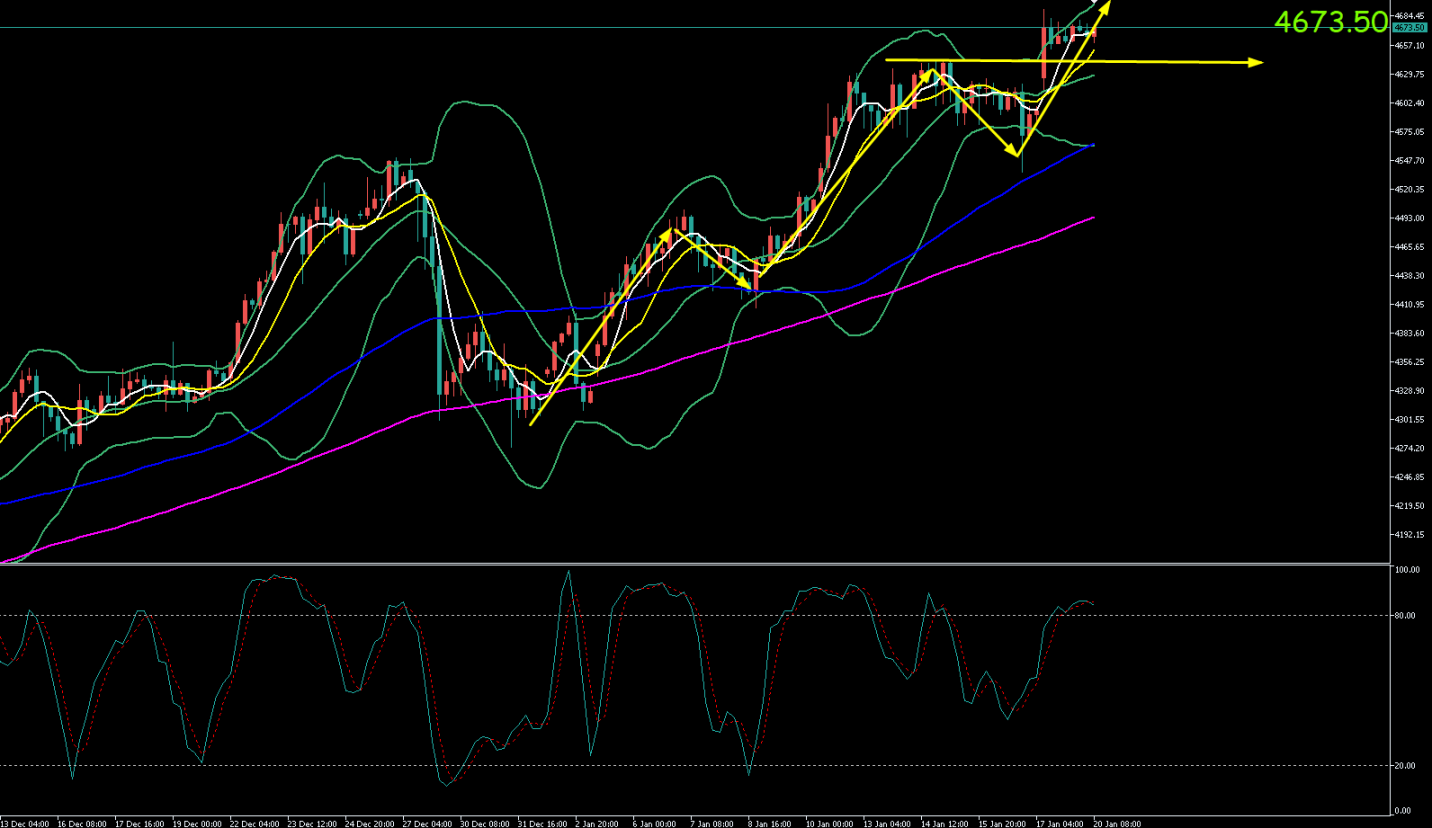Screen dimensions: 1432x828
Task: Click the 2 Jan 20:00 time axis label
Action: click(x=598, y=823)
